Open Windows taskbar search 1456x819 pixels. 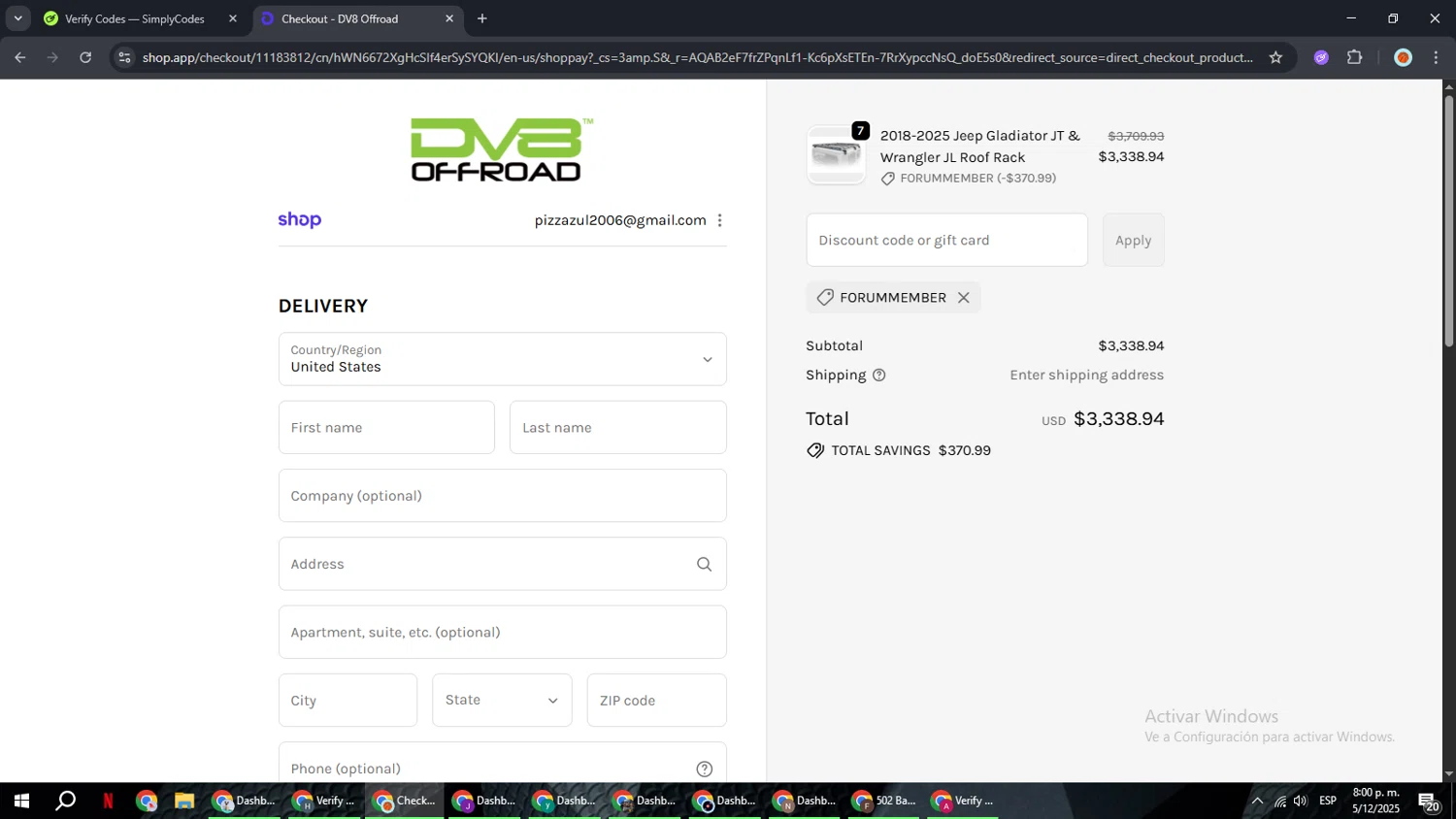(65, 801)
